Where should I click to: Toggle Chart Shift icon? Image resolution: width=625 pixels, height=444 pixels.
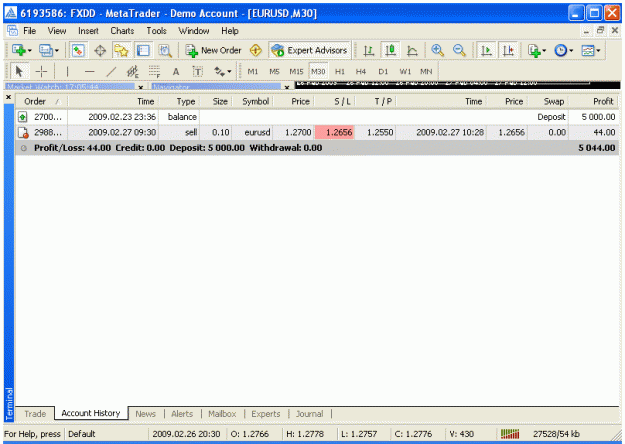coord(508,51)
